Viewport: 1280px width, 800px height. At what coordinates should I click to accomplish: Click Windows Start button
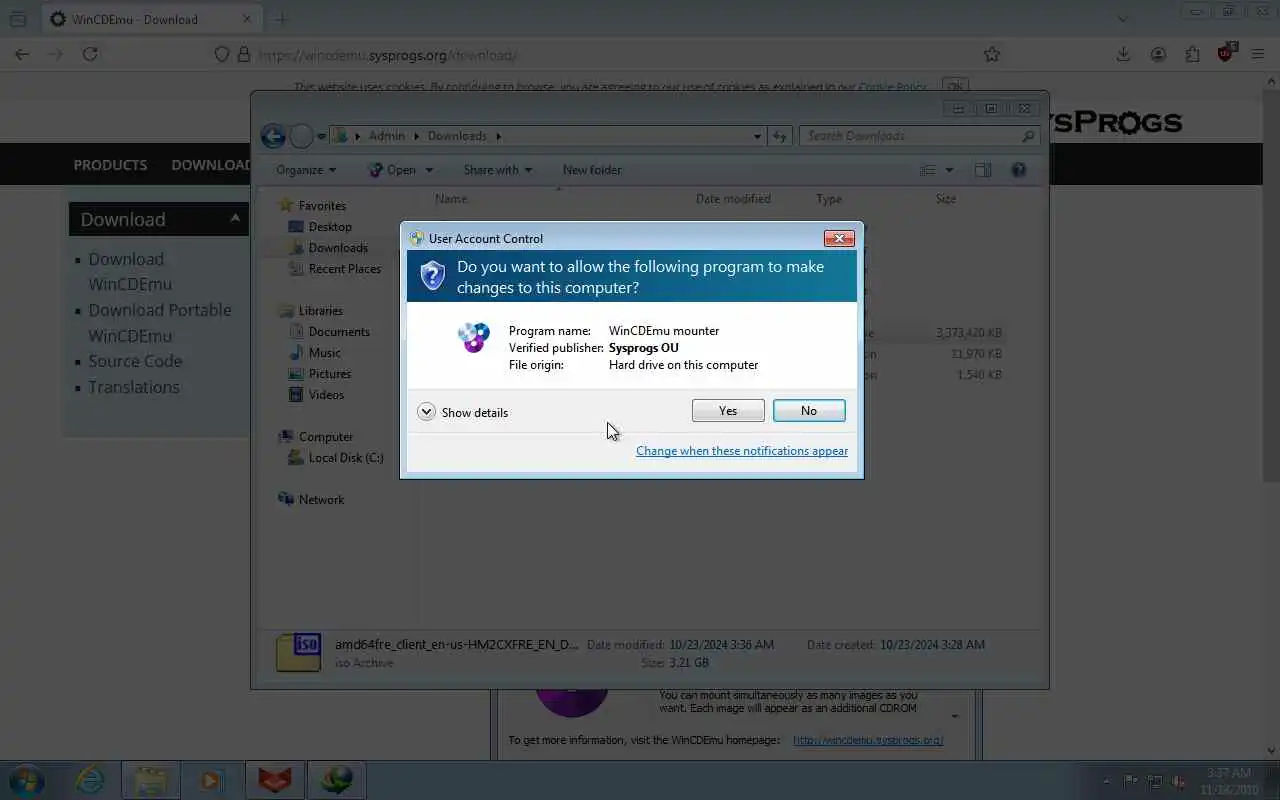[27, 780]
